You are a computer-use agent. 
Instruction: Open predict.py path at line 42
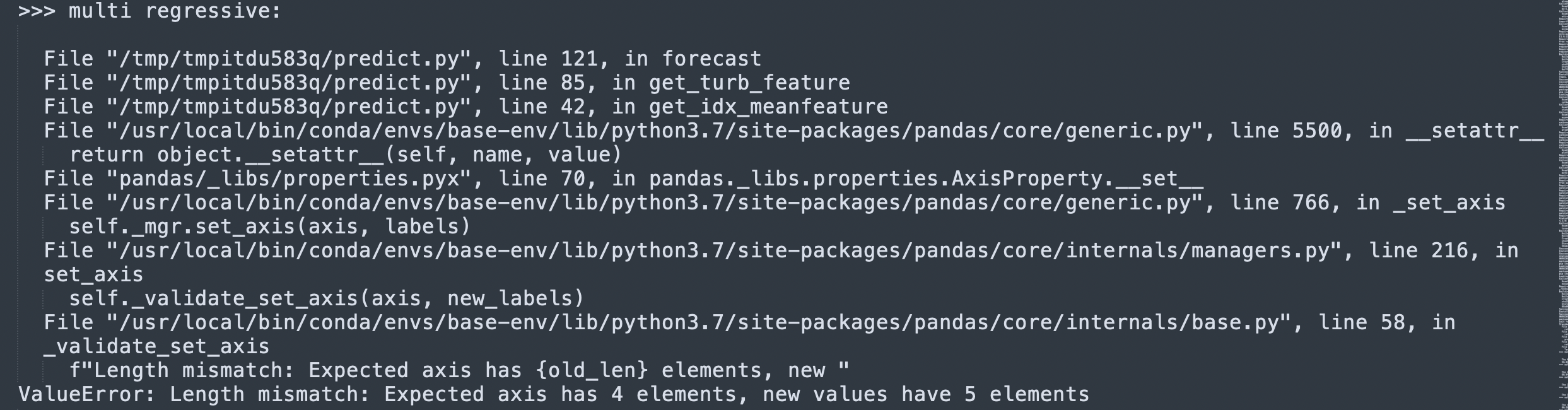click(x=290, y=107)
